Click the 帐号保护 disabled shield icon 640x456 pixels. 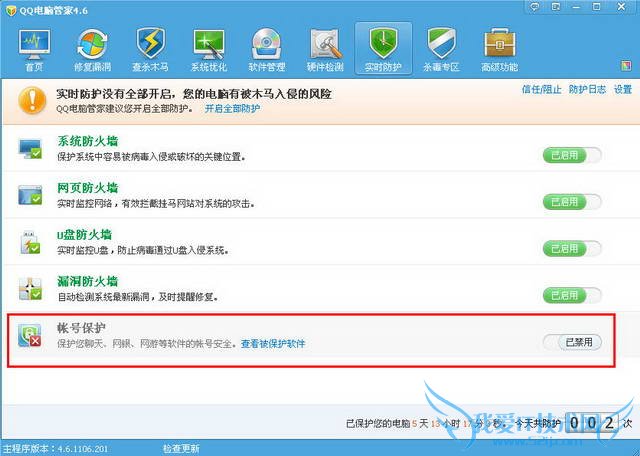click(30, 335)
